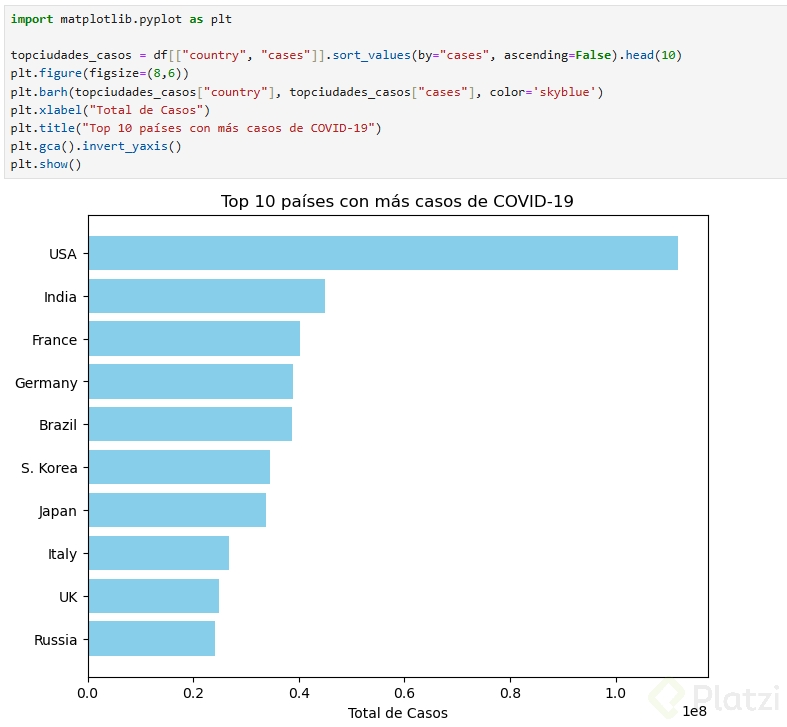Select the India bar

(206, 296)
